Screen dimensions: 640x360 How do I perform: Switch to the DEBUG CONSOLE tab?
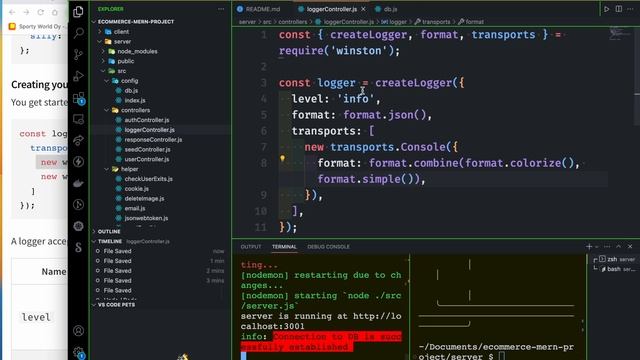pos(328,247)
